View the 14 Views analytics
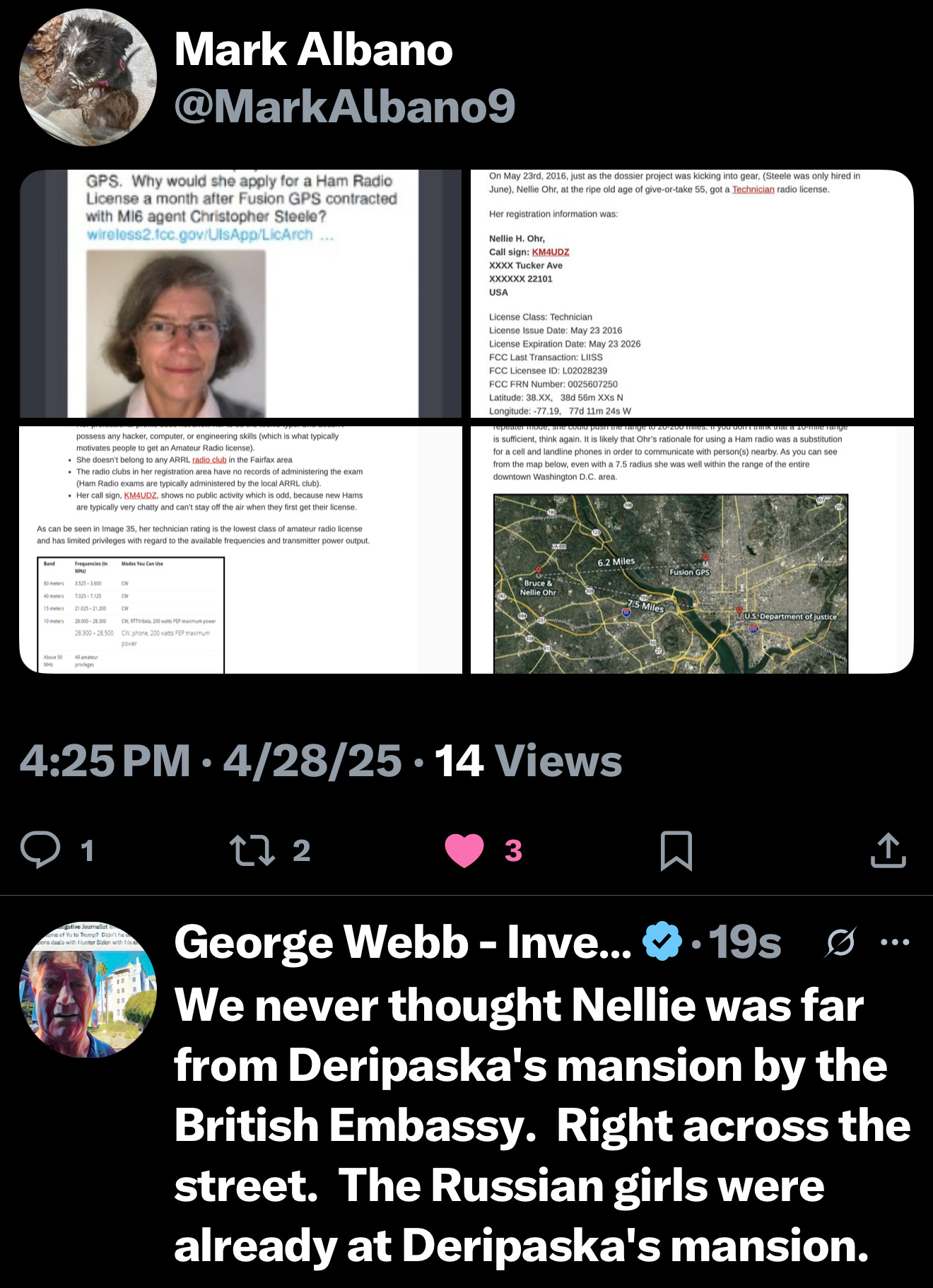Image resolution: width=933 pixels, height=1288 pixels. (x=528, y=761)
